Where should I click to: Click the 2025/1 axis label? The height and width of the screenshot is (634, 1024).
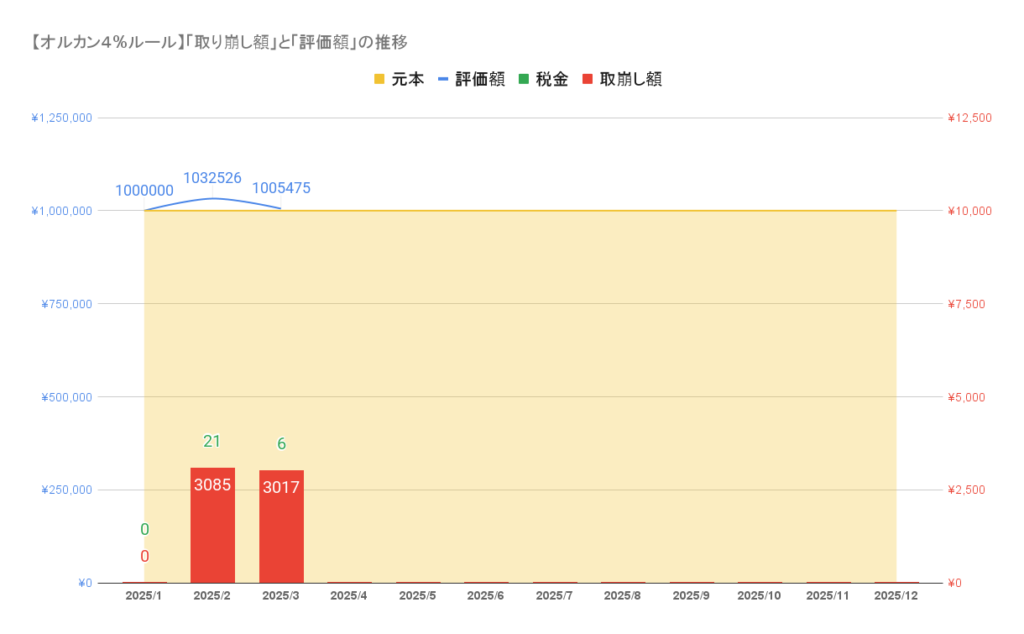(144, 596)
